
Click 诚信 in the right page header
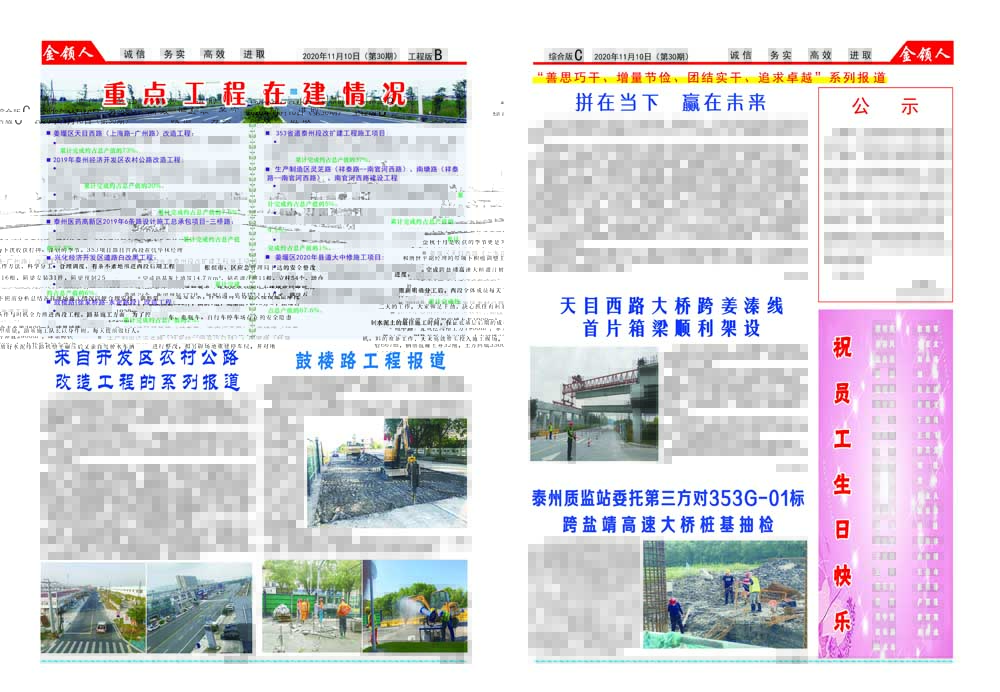[740, 55]
